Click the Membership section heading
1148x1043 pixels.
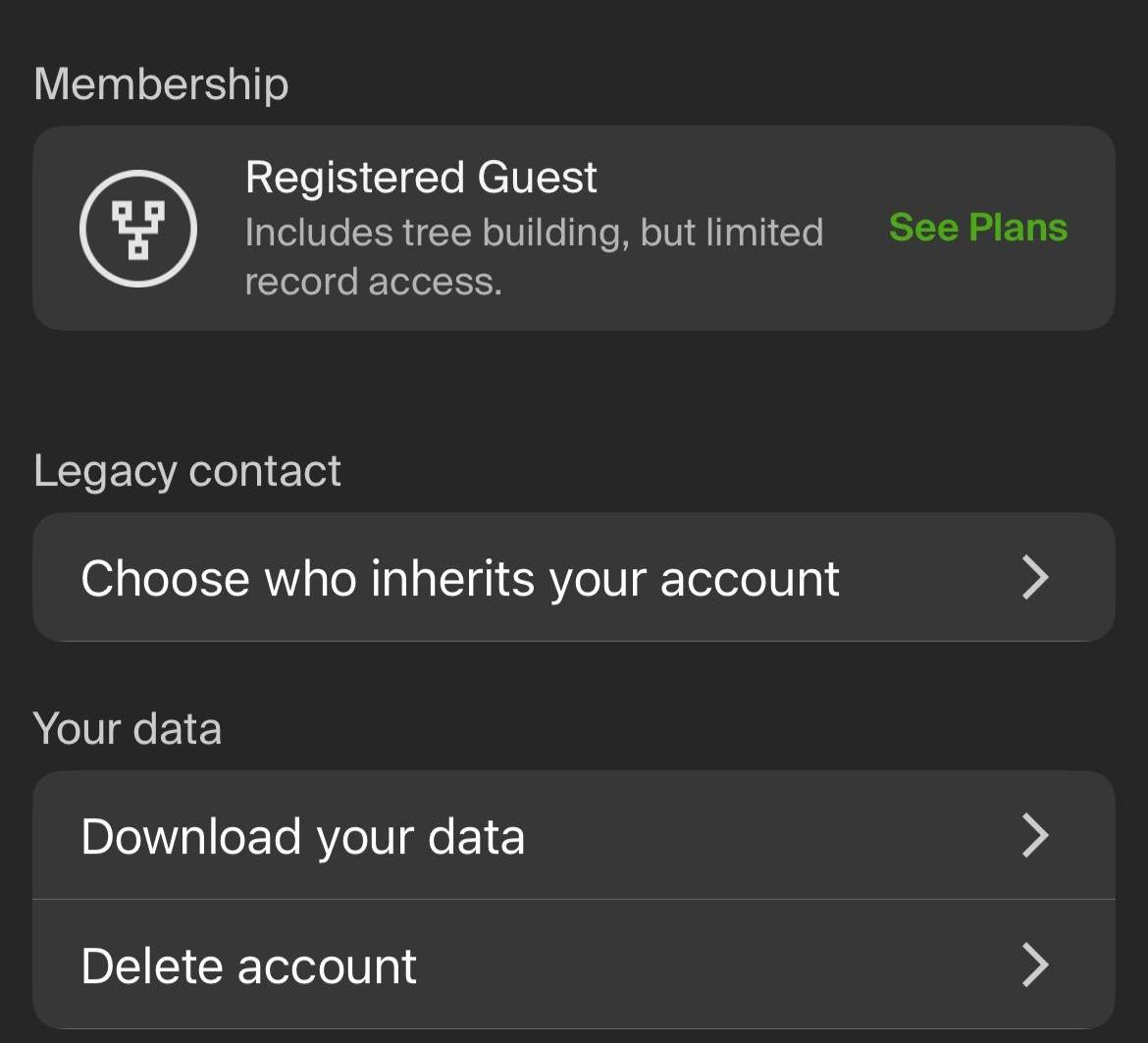(x=161, y=83)
